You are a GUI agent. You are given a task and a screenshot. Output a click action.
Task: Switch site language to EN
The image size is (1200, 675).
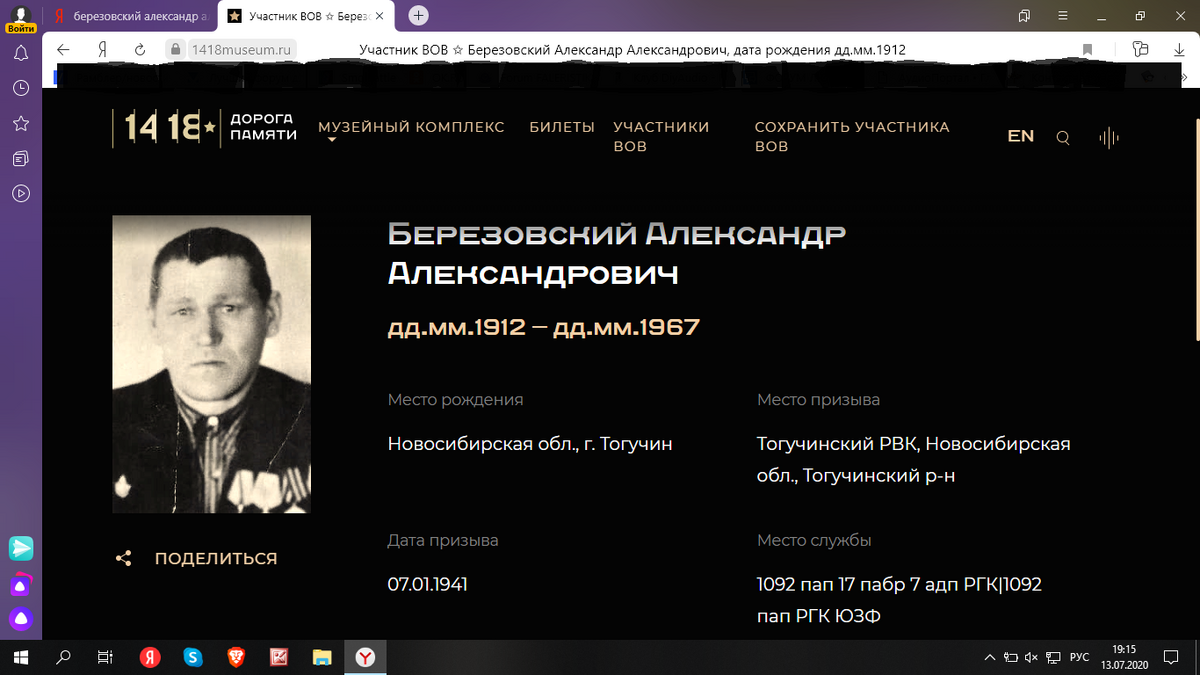pos(1021,136)
